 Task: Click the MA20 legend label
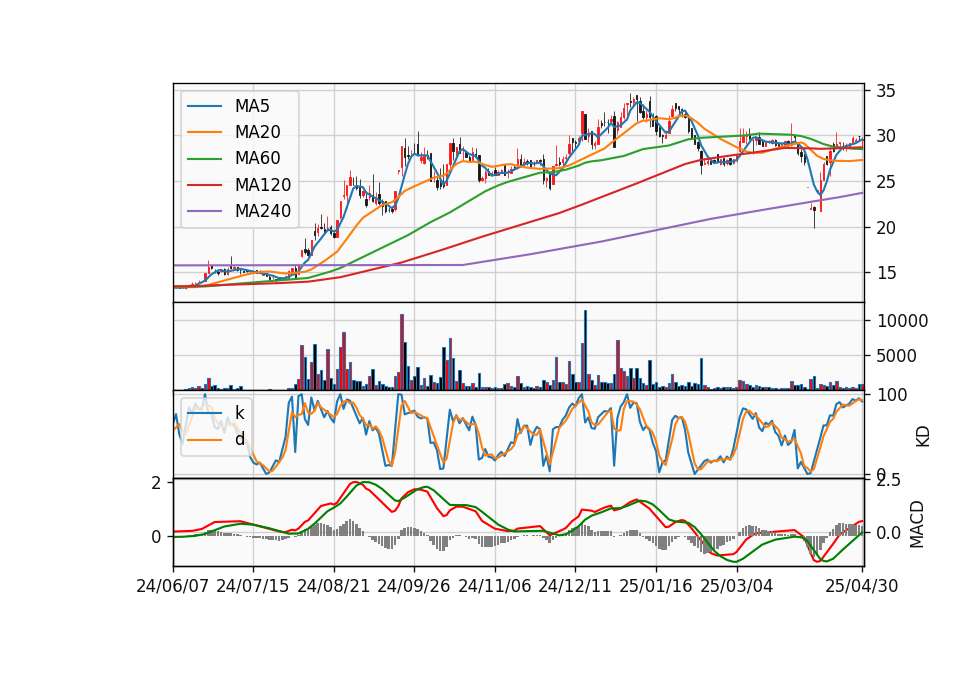coord(257,132)
